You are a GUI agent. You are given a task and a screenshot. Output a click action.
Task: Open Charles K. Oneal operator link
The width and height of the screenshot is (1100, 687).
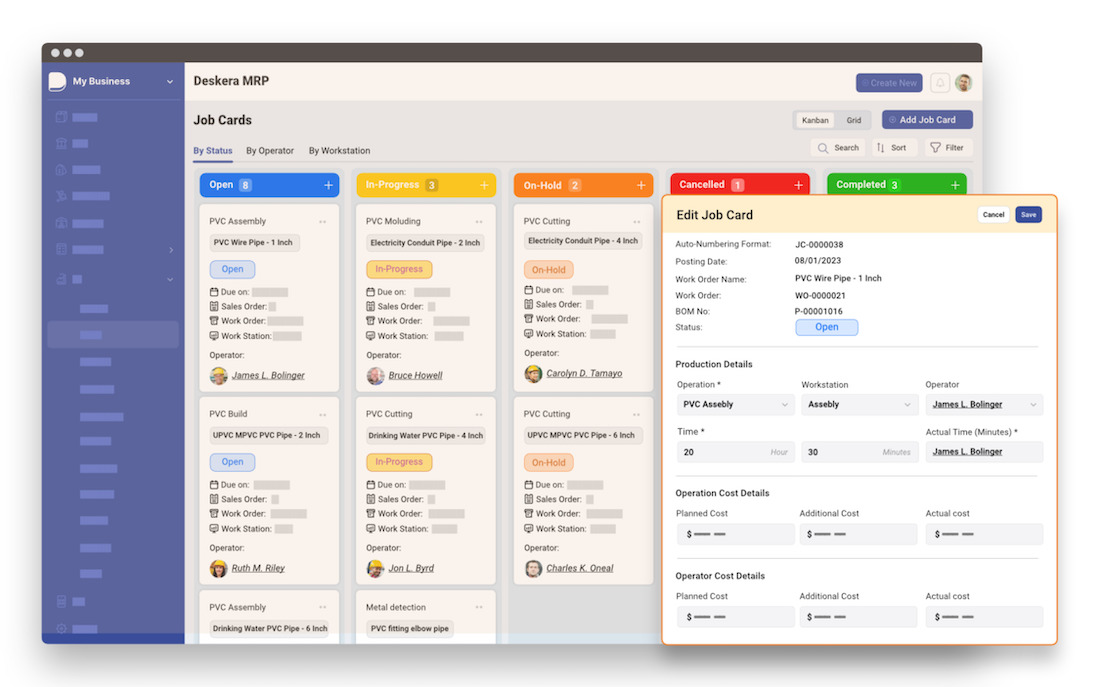[x=579, y=568]
